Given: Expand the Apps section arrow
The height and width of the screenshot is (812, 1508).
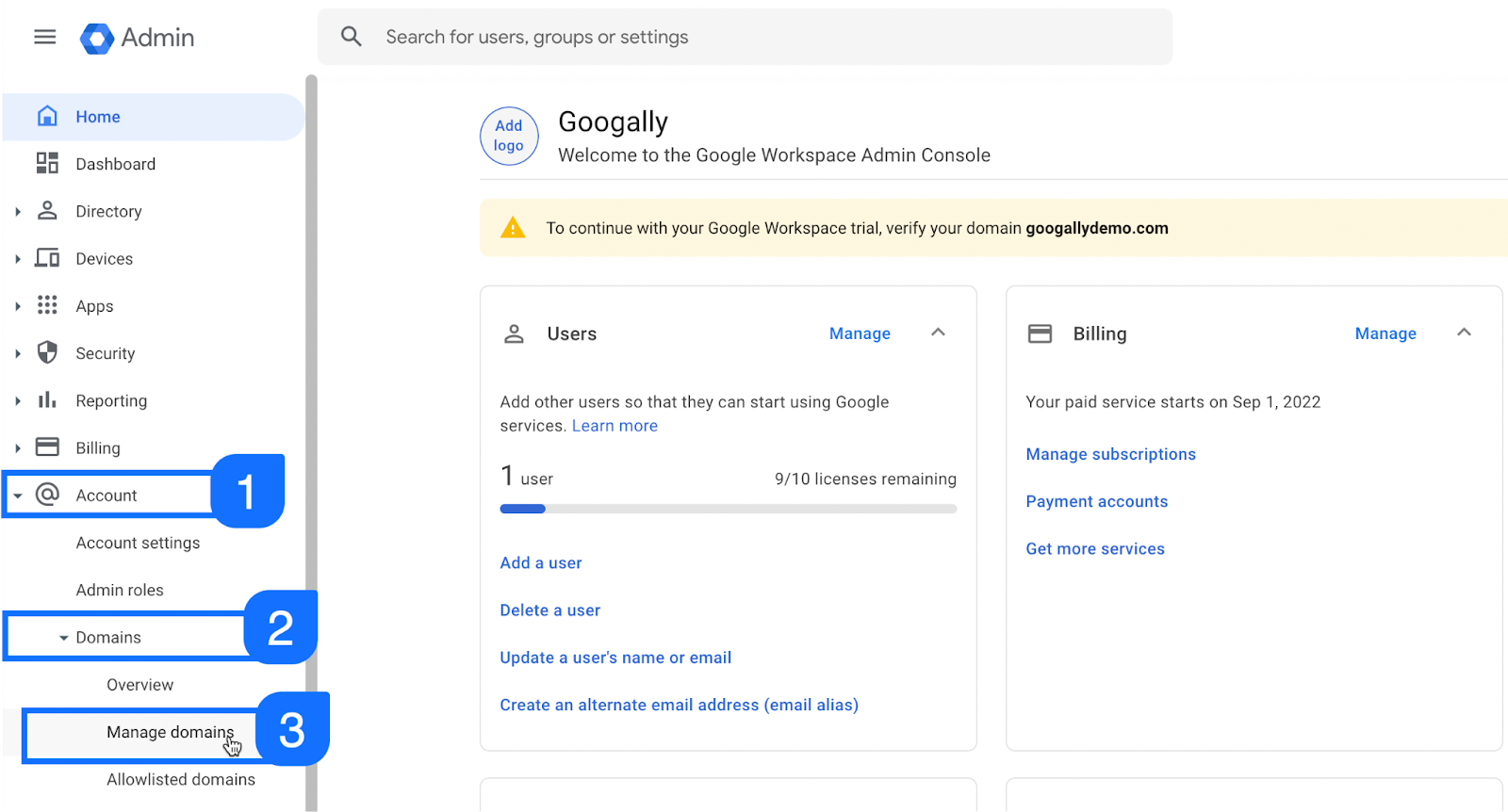Looking at the screenshot, I should [18, 306].
